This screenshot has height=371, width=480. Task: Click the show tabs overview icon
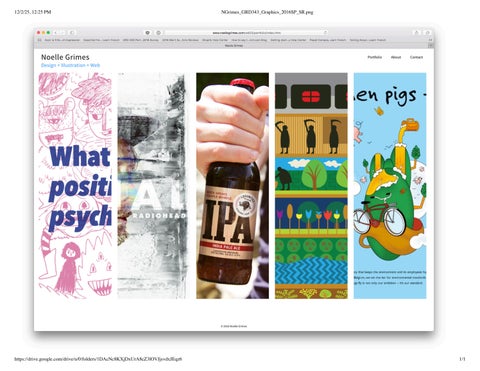[427, 32]
